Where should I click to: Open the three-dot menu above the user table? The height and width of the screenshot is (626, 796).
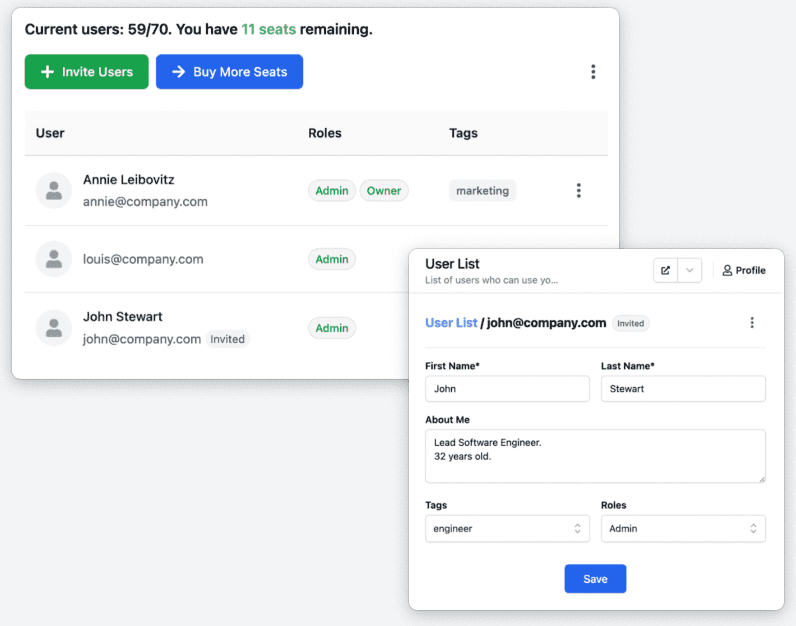coord(593,72)
